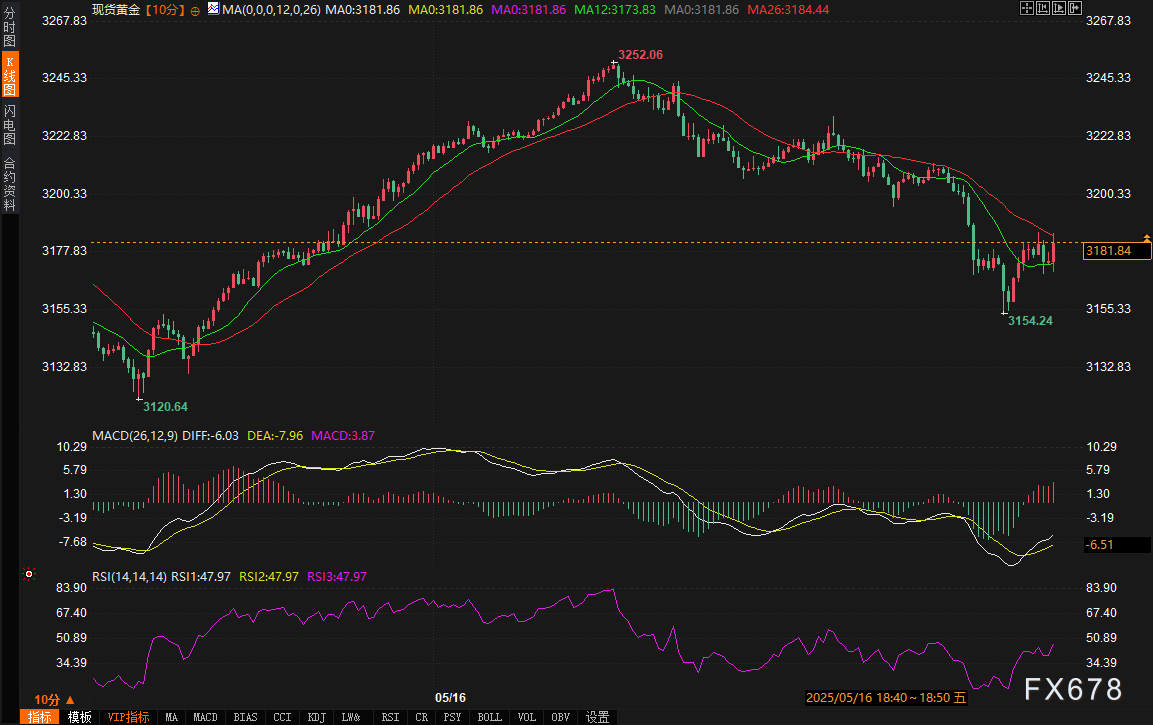This screenshot has height=725, width=1153.
Task: Switch to 闪电图 view in left sidebar
Action: (x=9, y=124)
